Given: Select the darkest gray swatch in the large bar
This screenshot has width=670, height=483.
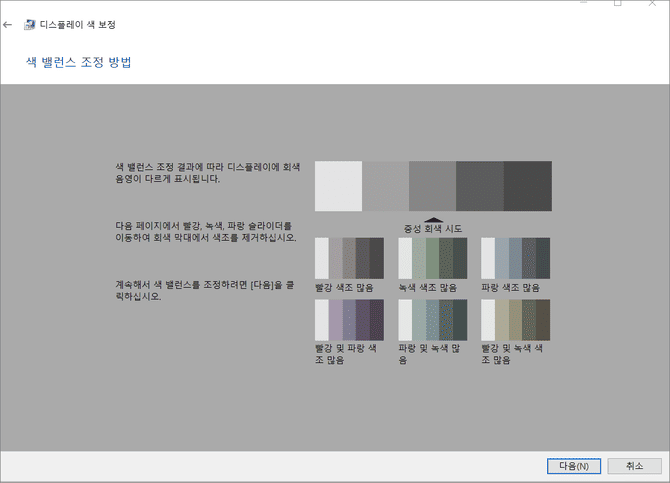Looking at the screenshot, I should 528,186.
